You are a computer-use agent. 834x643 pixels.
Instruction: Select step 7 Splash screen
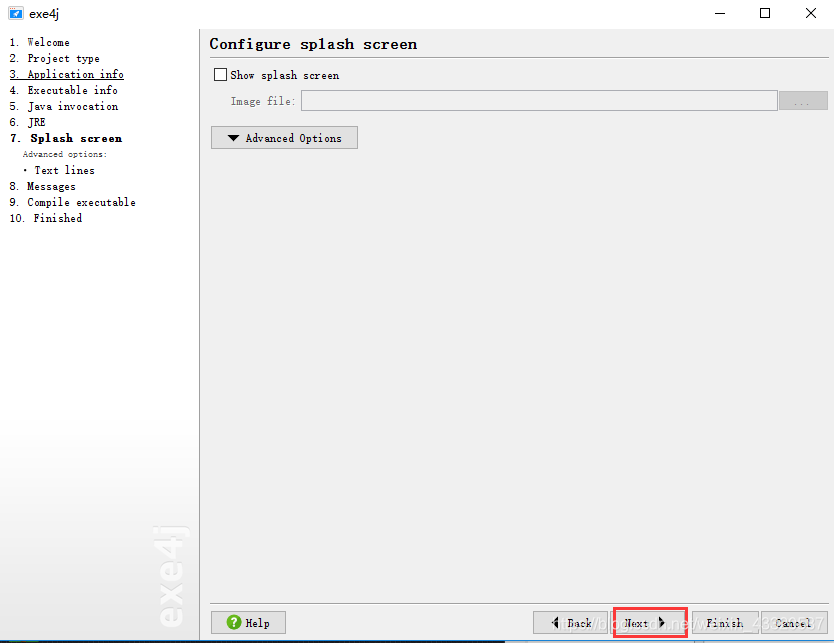click(x=66, y=138)
